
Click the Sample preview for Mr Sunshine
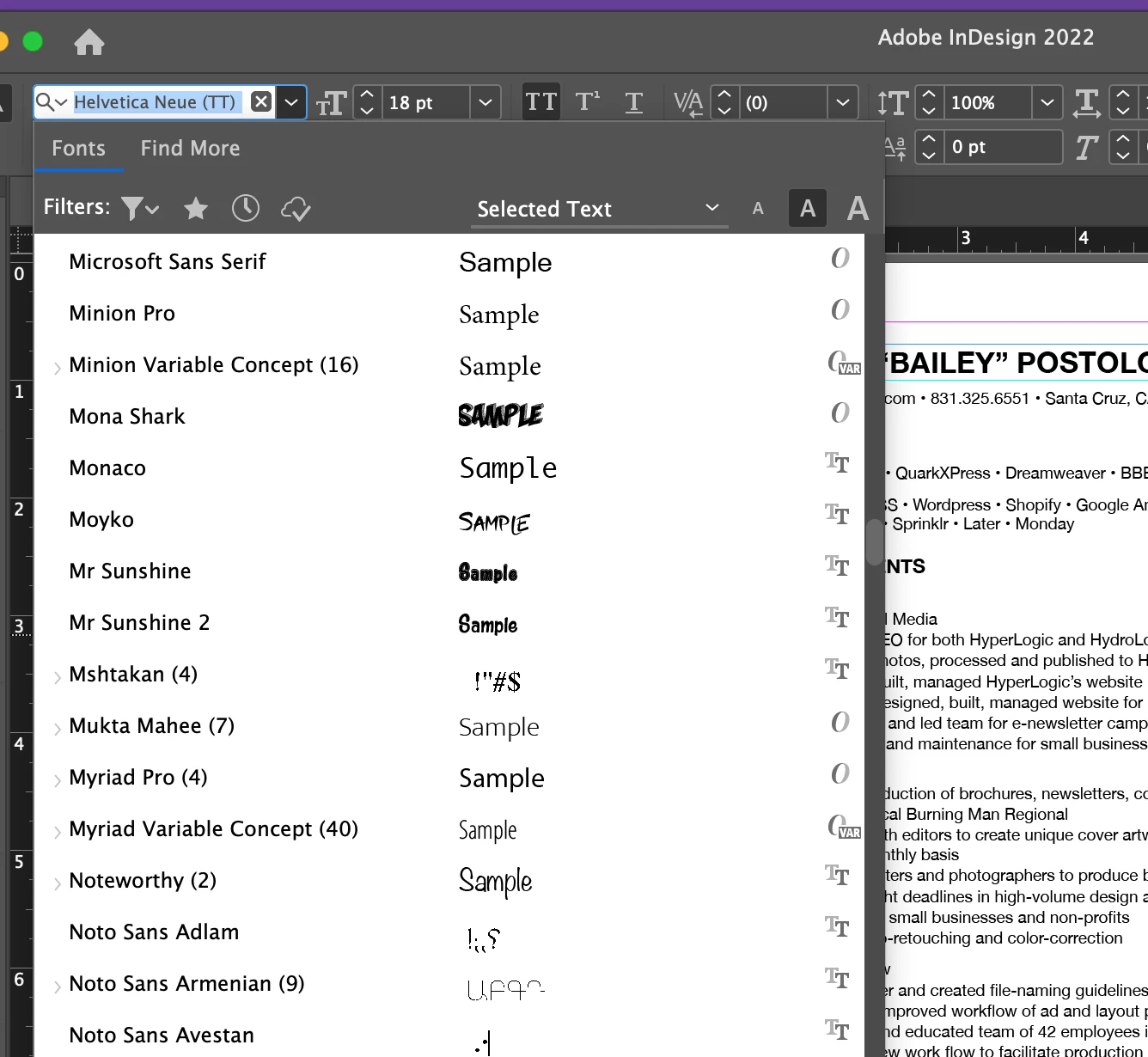(488, 572)
